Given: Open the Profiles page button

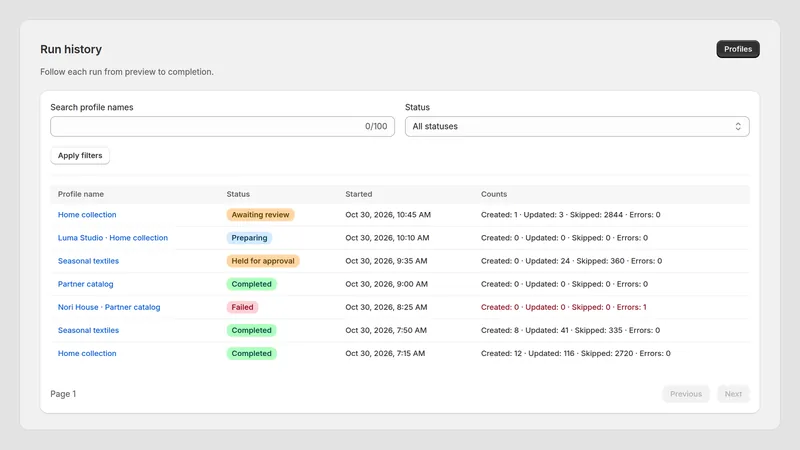Looking at the screenshot, I should pos(738,49).
